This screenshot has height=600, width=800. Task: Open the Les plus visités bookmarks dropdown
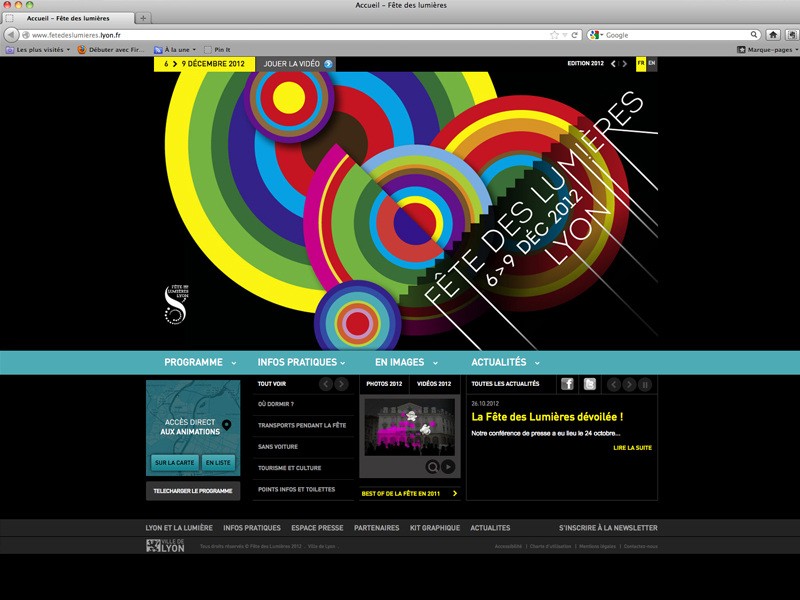pyautogui.click(x=38, y=49)
